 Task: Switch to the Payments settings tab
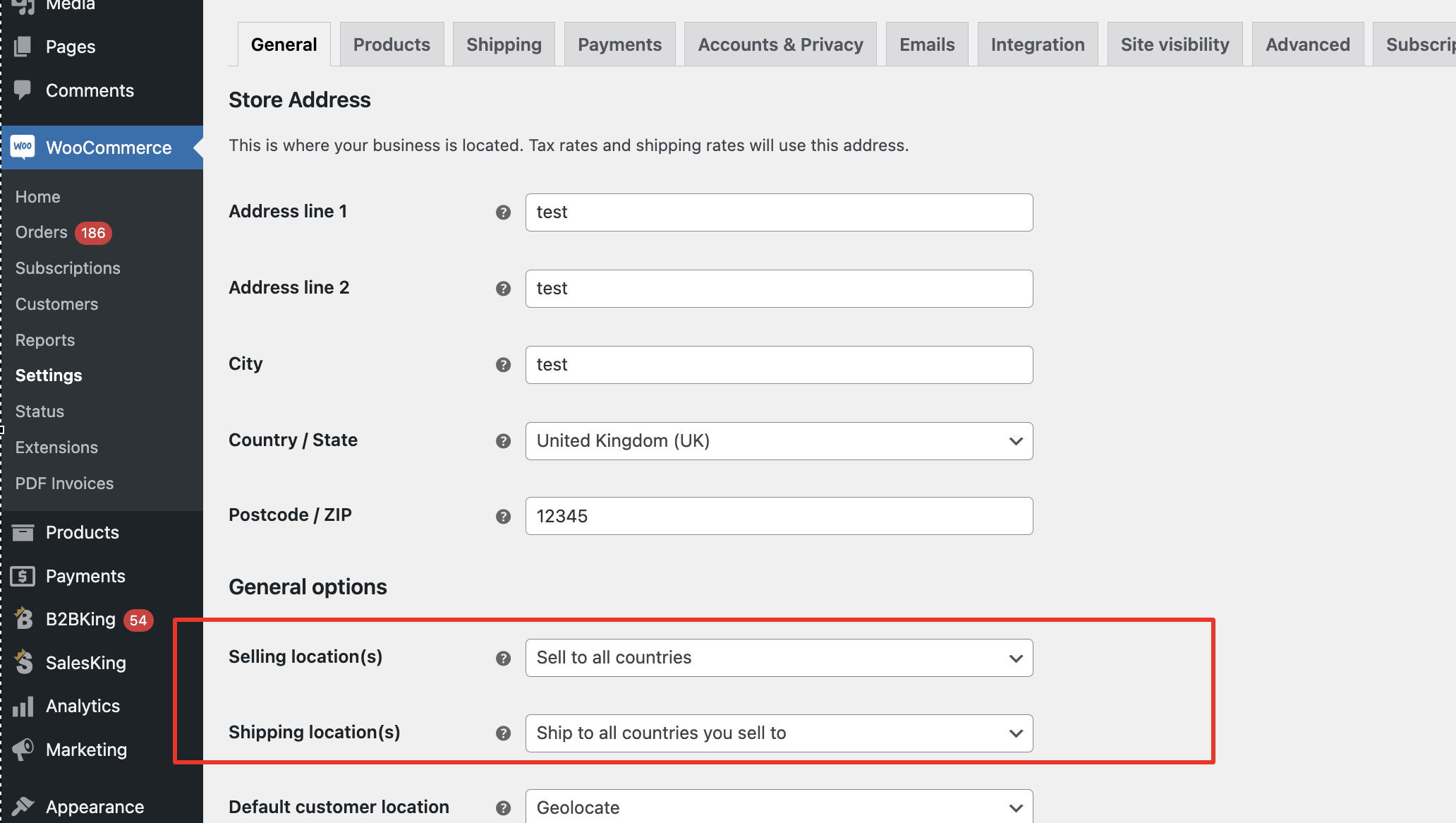(x=619, y=44)
